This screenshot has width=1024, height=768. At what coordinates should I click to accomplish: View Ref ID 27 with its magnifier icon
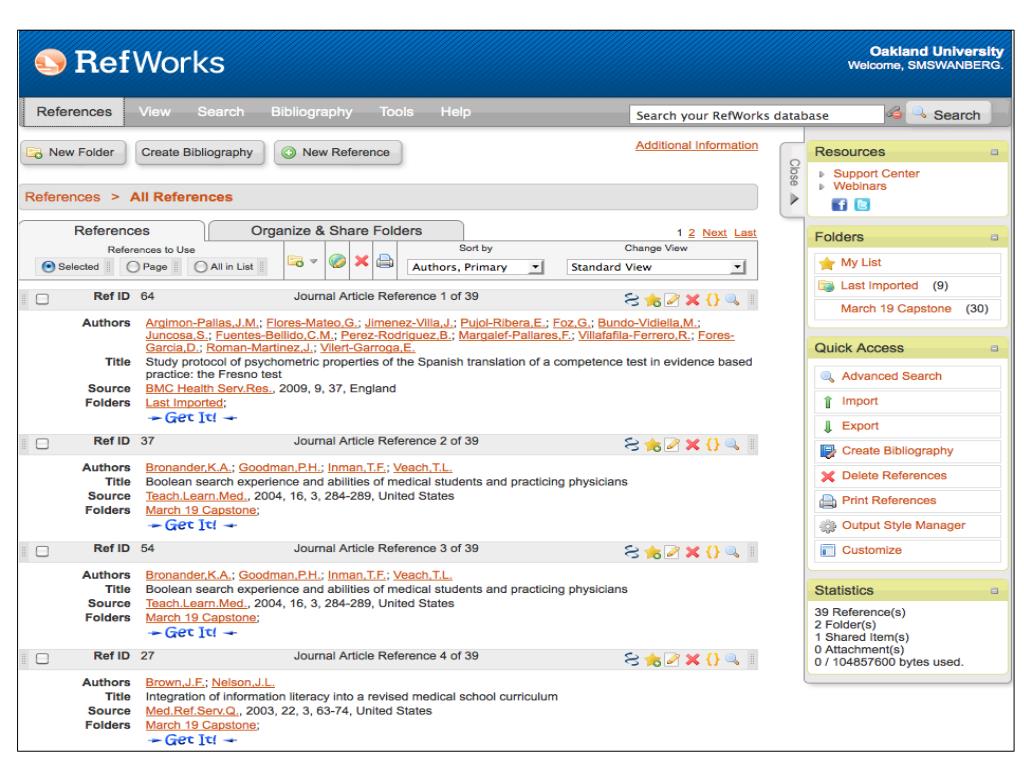click(x=732, y=659)
